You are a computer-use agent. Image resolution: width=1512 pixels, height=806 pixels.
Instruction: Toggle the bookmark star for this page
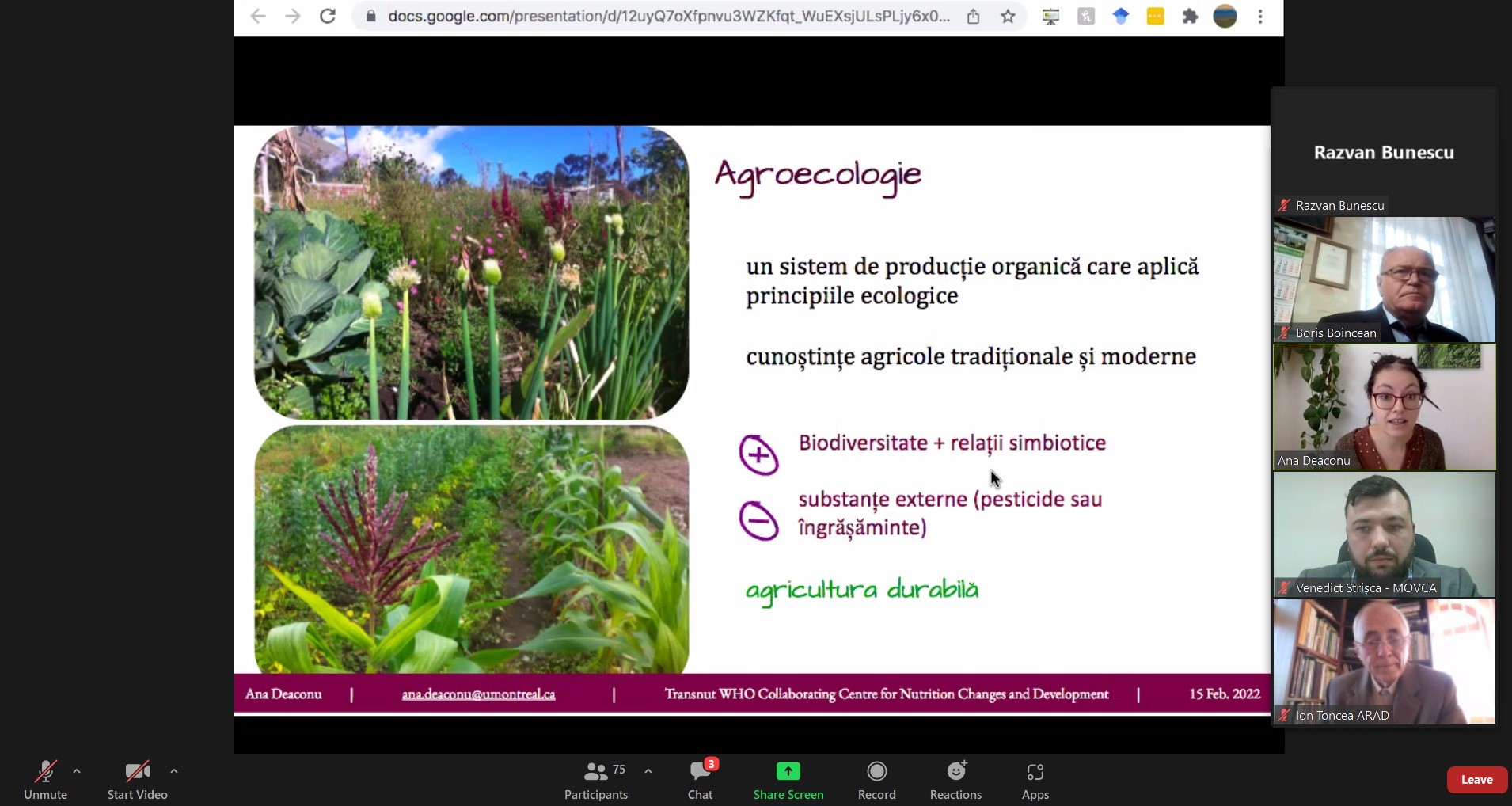coord(1007,16)
